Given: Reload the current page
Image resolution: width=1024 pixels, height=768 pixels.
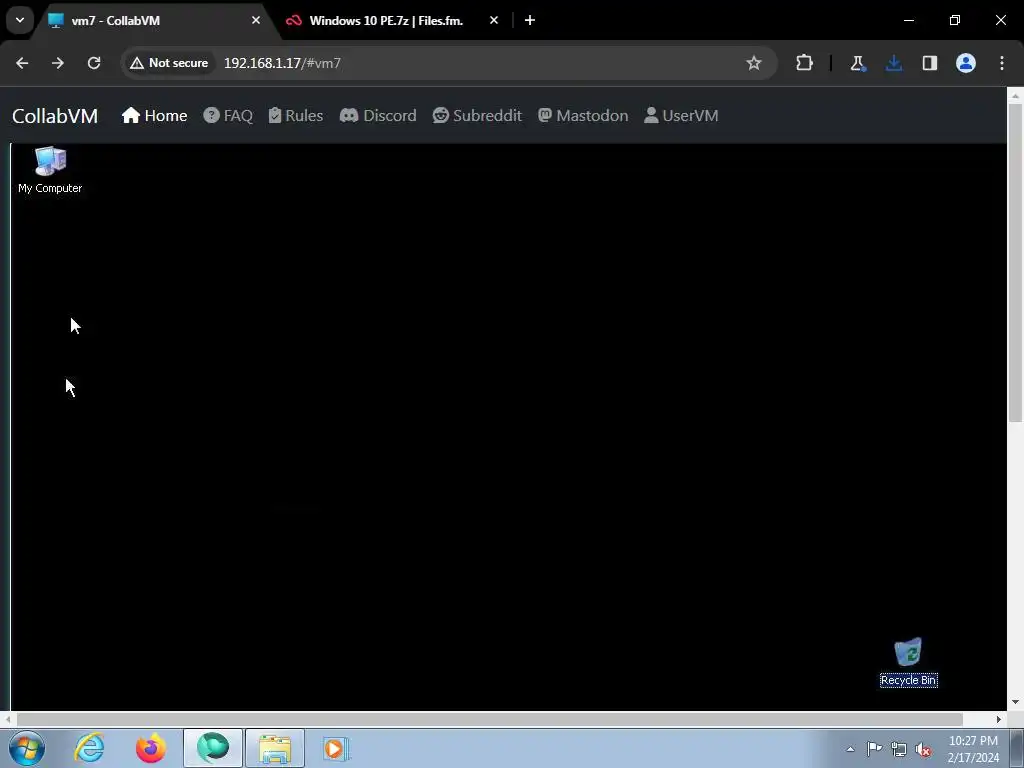Looking at the screenshot, I should (x=94, y=63).
